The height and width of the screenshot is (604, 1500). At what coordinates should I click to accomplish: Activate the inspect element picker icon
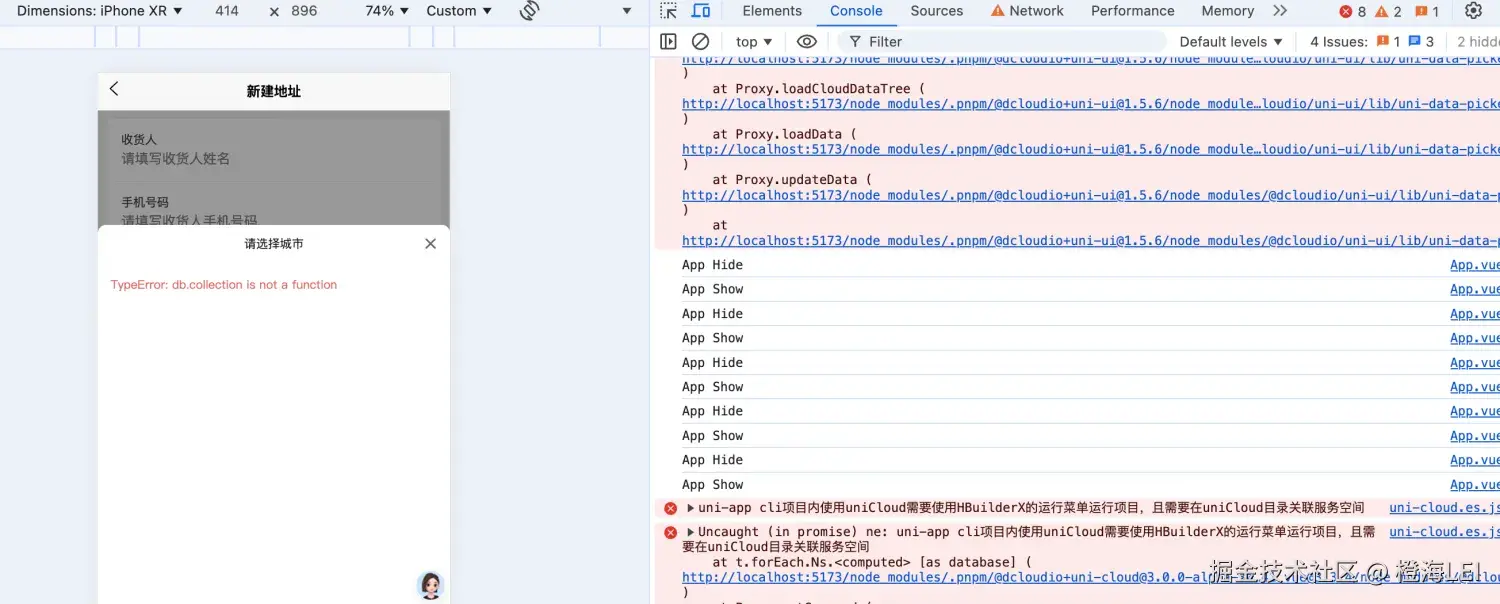[669, 11]
